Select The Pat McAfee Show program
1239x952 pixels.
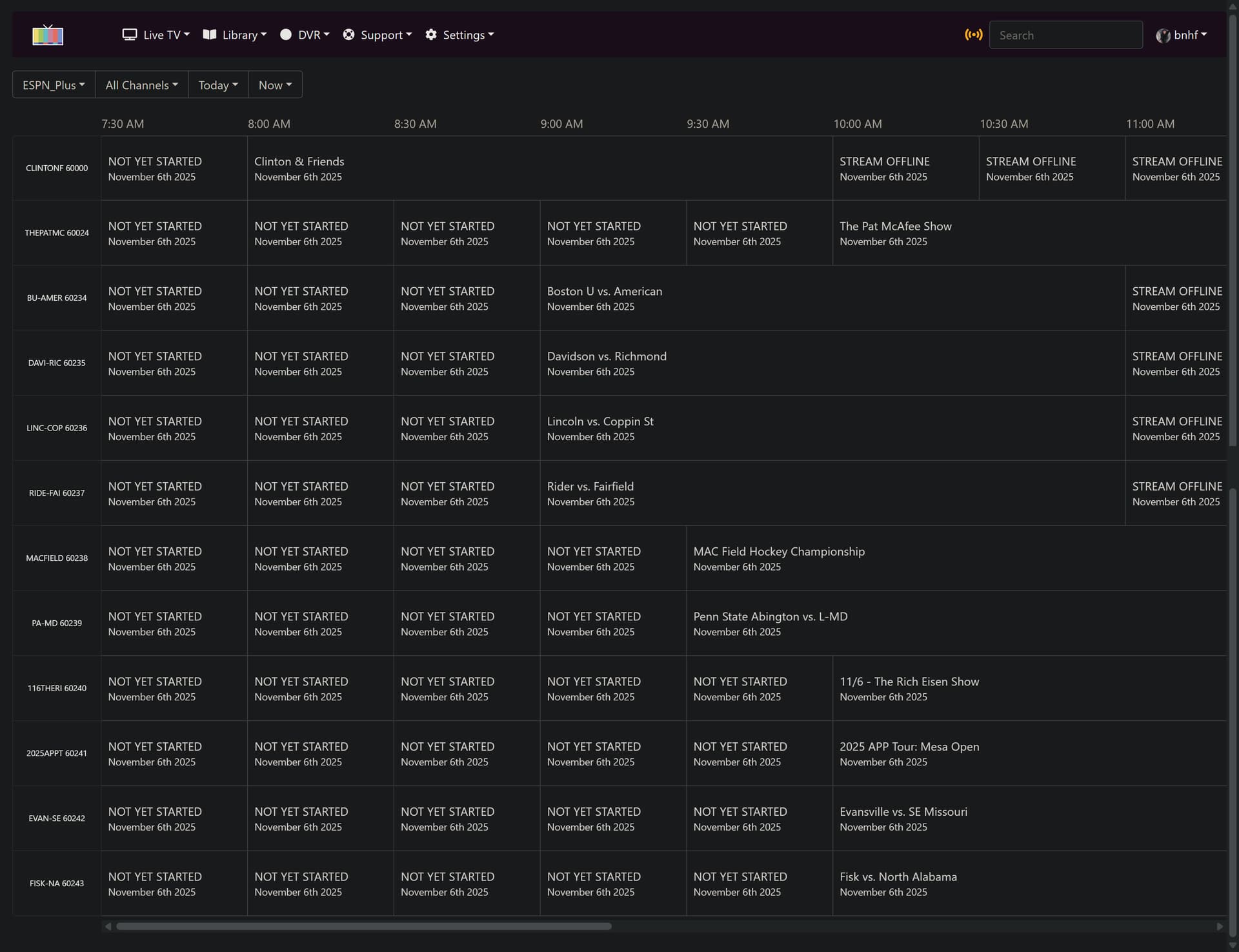coord(895,232)
